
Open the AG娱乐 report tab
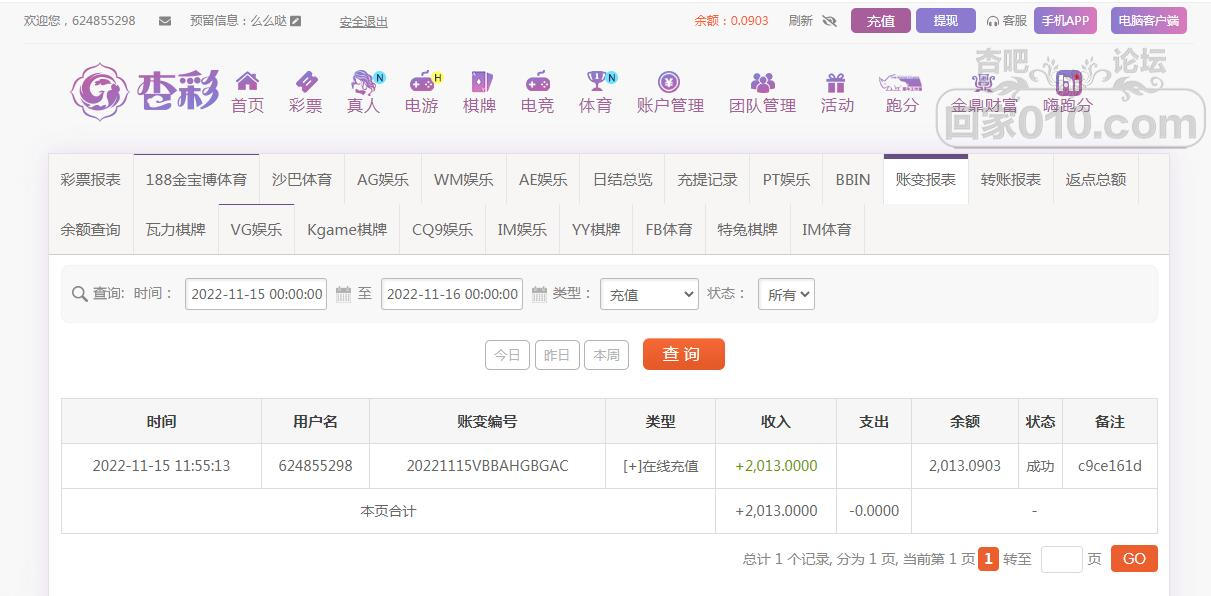coord(382,179)
